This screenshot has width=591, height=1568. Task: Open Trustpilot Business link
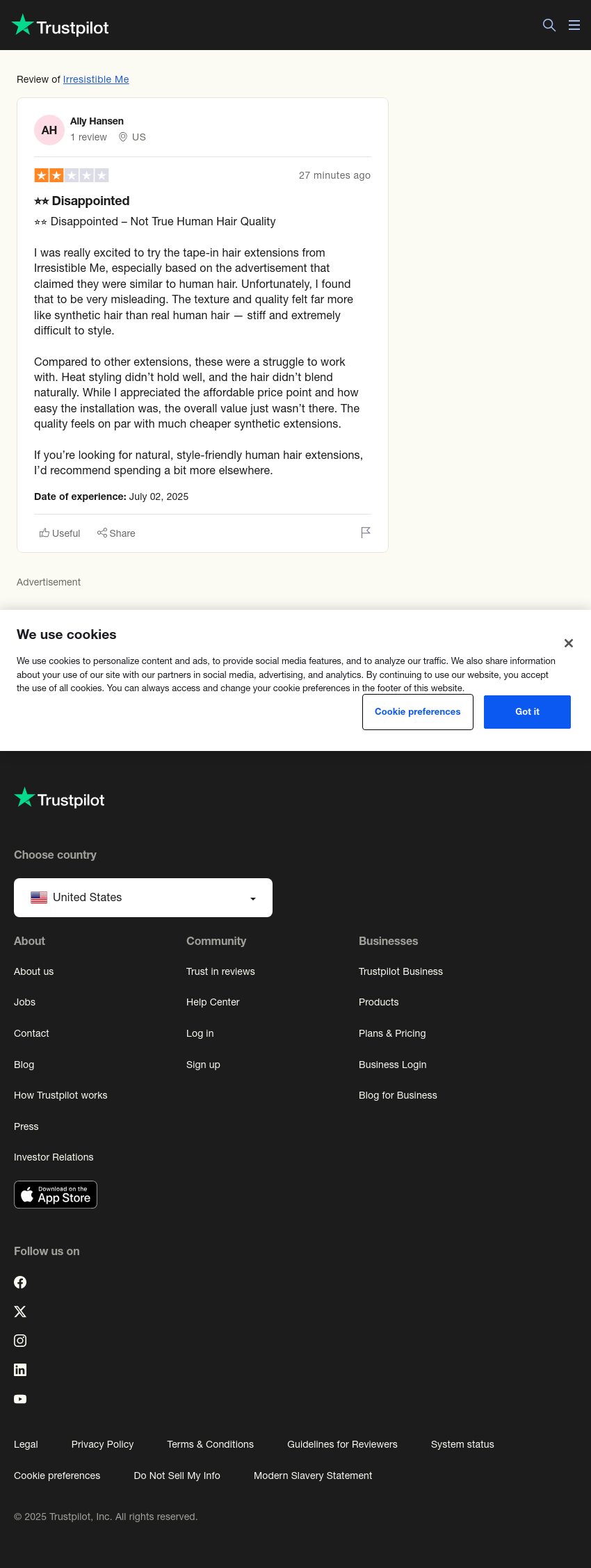click(400, 971)
